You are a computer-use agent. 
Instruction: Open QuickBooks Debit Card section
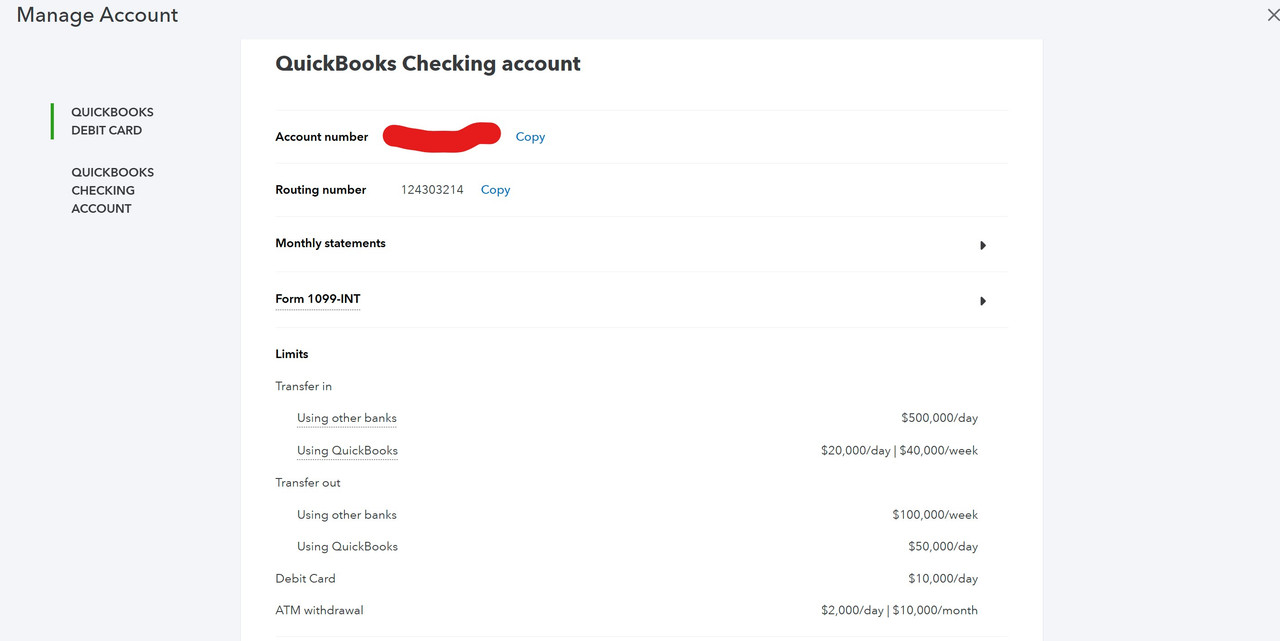tap(112, 121)
